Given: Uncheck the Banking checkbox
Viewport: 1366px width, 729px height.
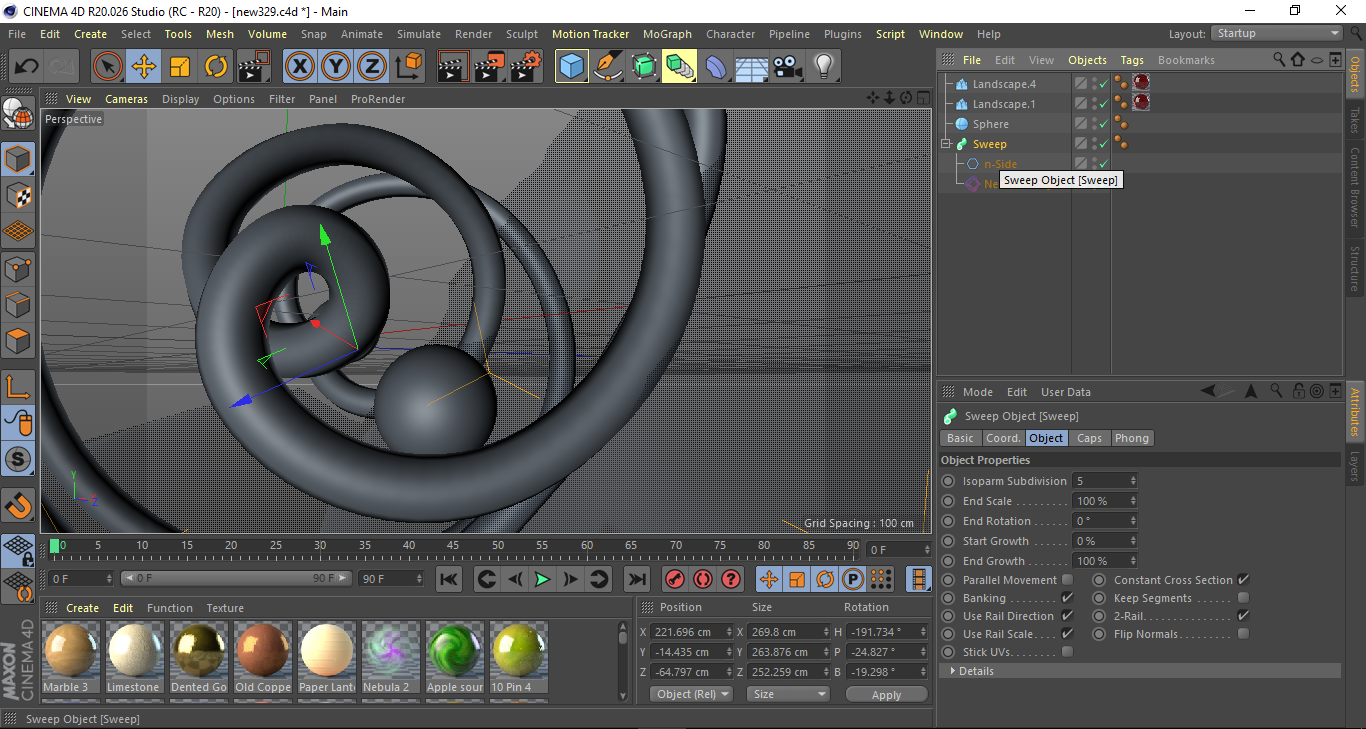Looking at the screenshot, I should pyautogui.click(x=1067, y=598).
